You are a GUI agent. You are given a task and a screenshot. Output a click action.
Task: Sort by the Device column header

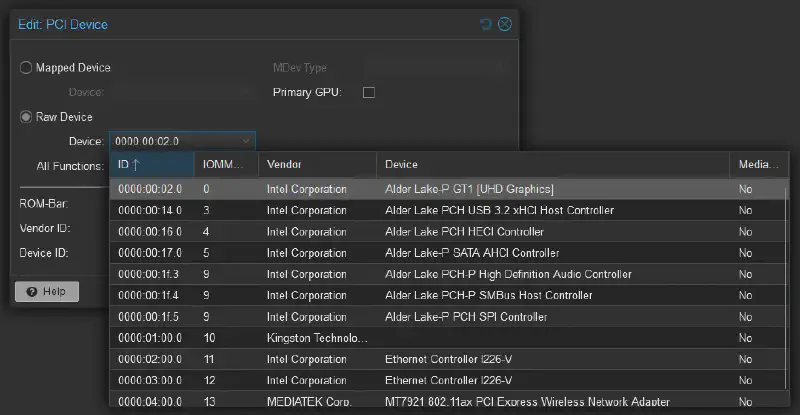552,164
